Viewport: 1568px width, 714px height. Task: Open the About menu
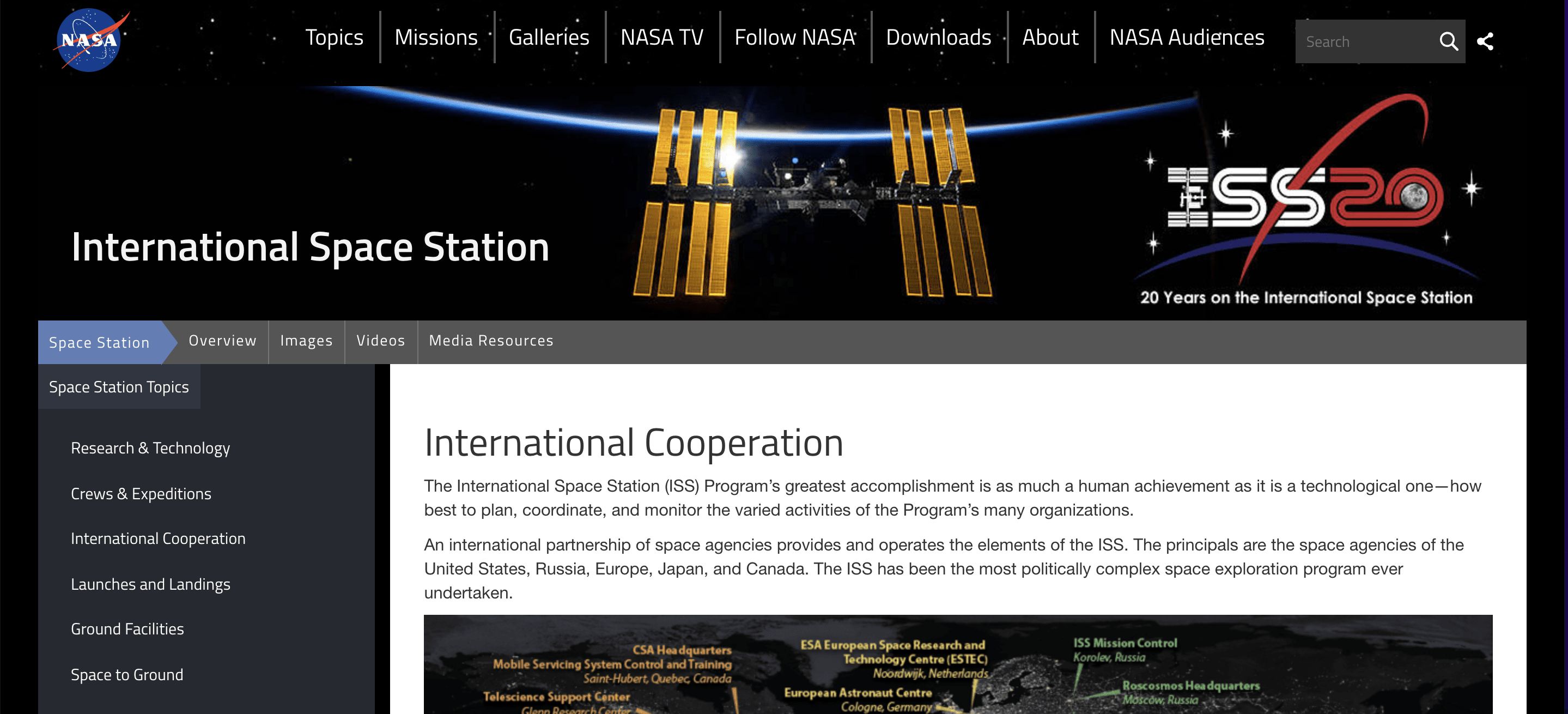pyautogui.click(x=1050, y=37)
